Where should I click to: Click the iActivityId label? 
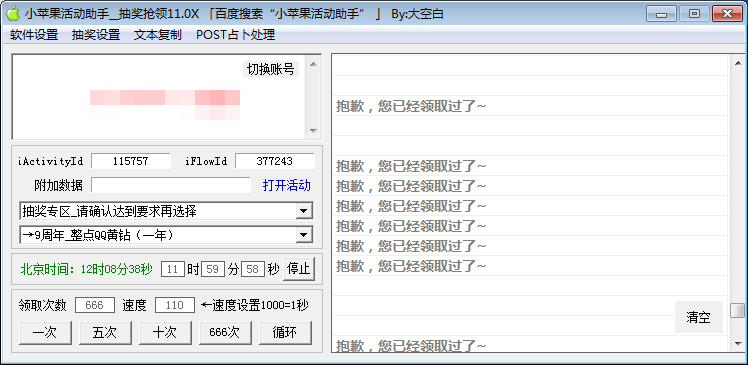[51, 161]
